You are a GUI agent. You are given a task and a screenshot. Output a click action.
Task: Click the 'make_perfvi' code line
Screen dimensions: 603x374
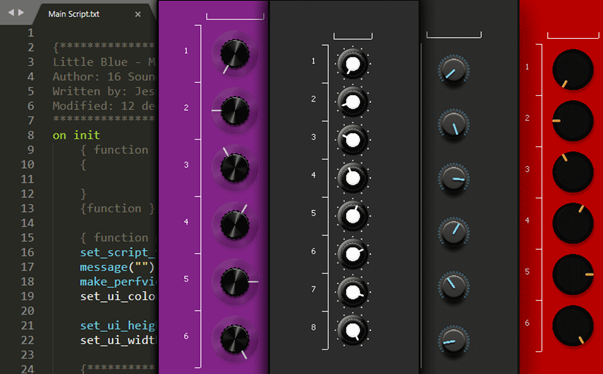[118, 282]
